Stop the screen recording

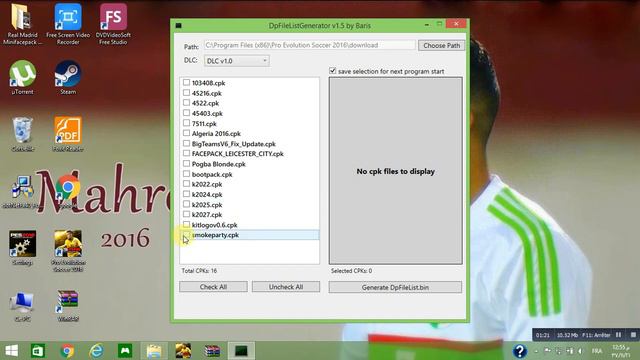coord(633,335)
